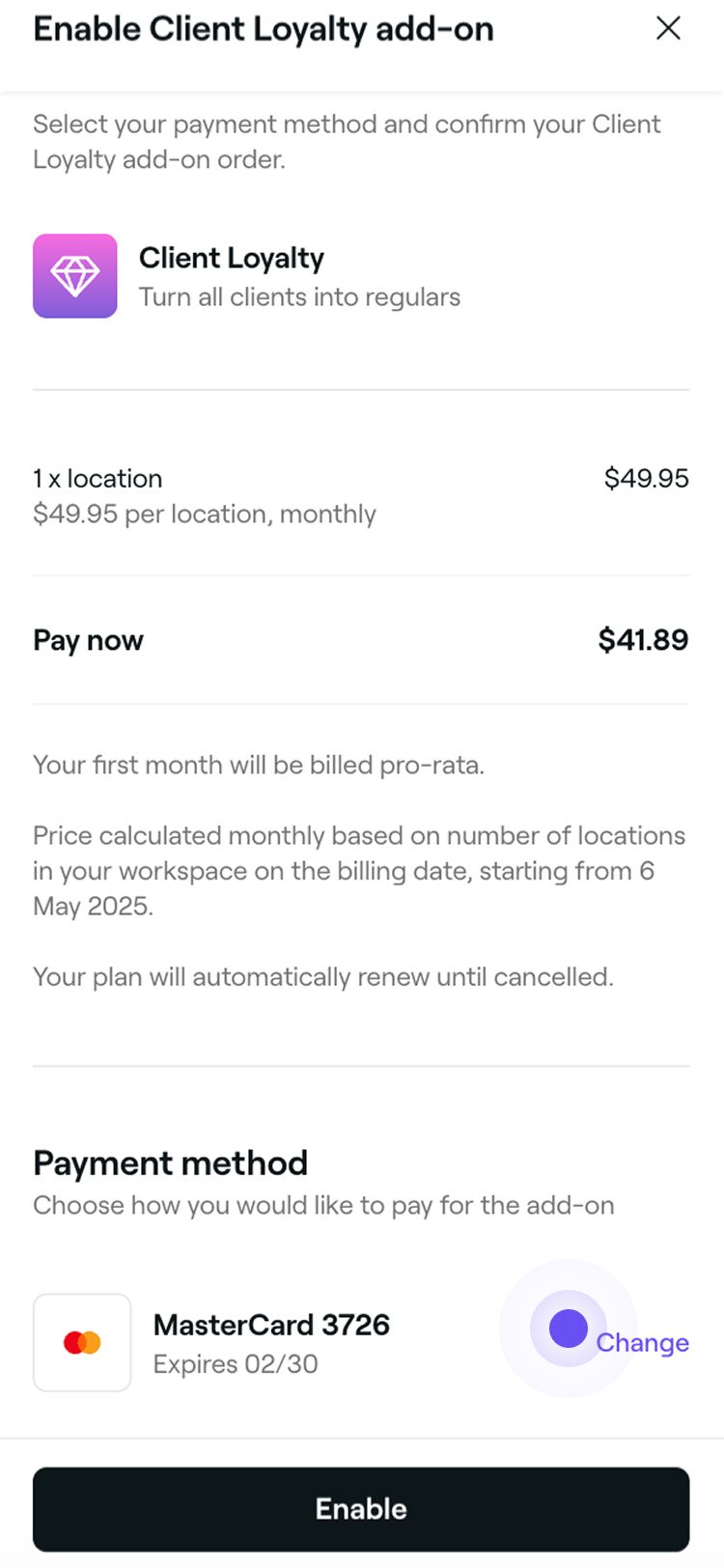Click the $49.95 price amount
724x1568 pixels.
point(646,478)
